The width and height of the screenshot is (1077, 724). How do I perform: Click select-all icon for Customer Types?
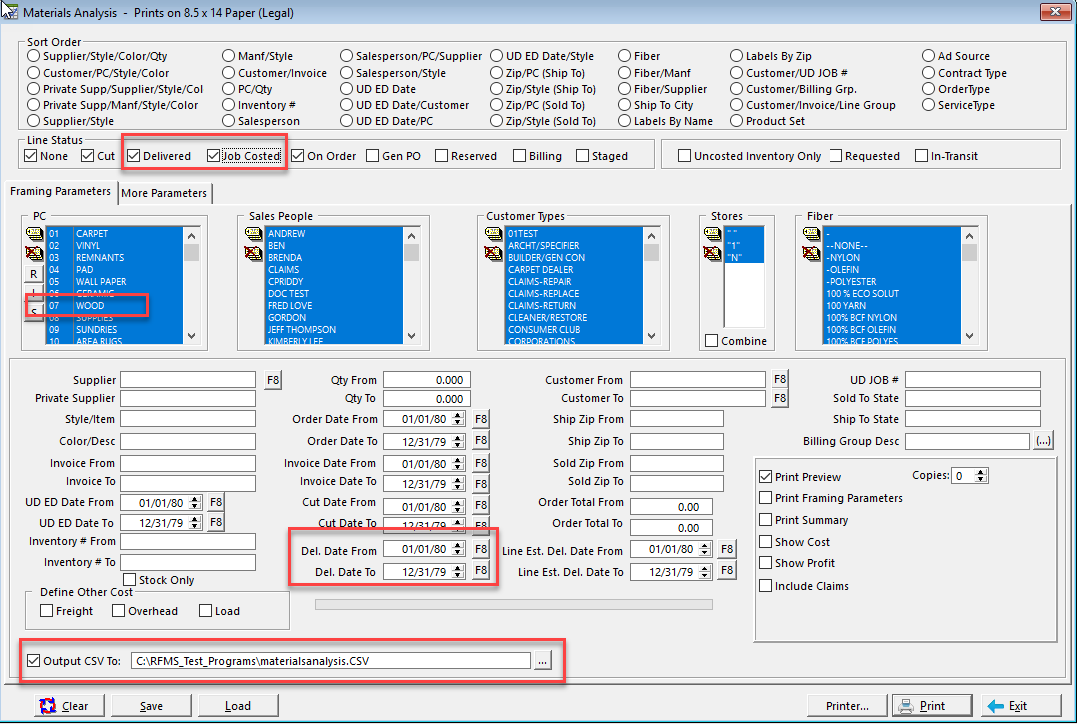(x=492, y=234)
